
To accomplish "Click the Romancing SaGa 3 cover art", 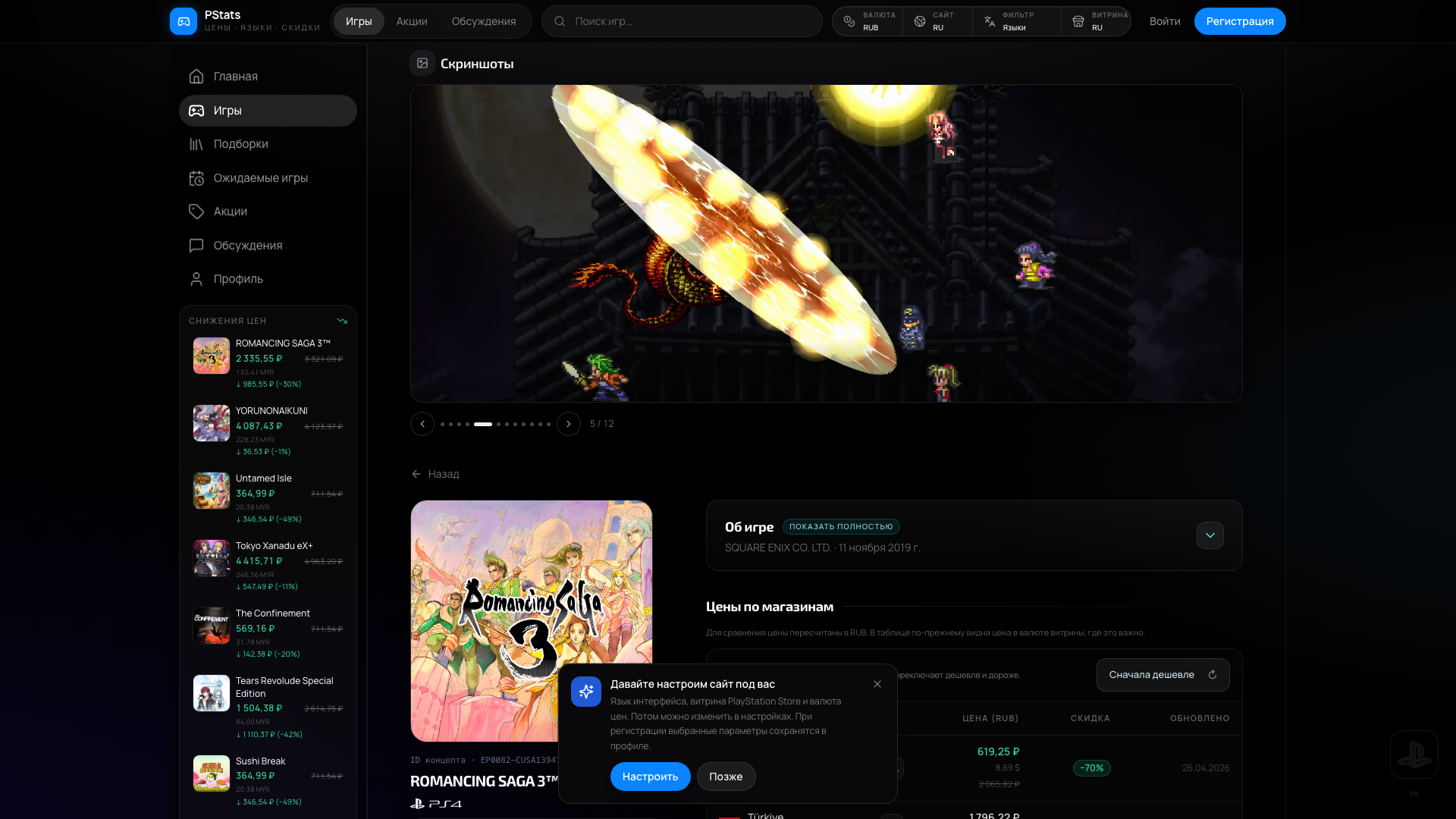I will click(x=532, y=621).
